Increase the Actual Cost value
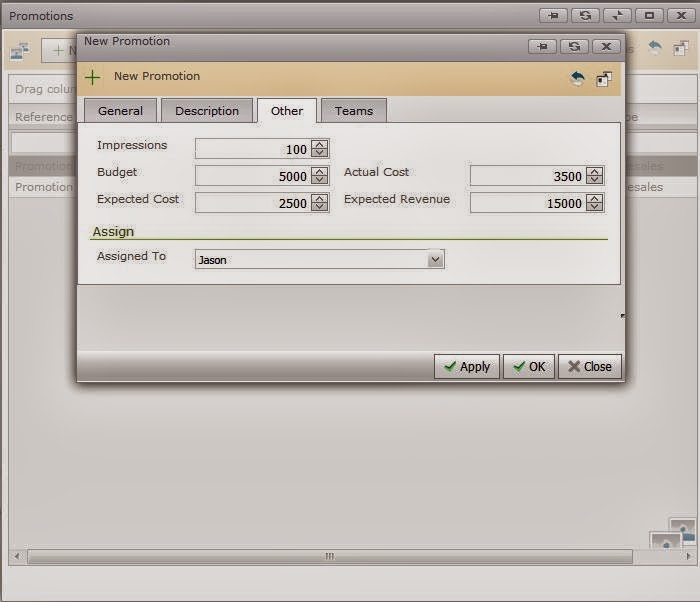This screenshot has width=700, height=602. pyautogui.click(x=594, y=171)
